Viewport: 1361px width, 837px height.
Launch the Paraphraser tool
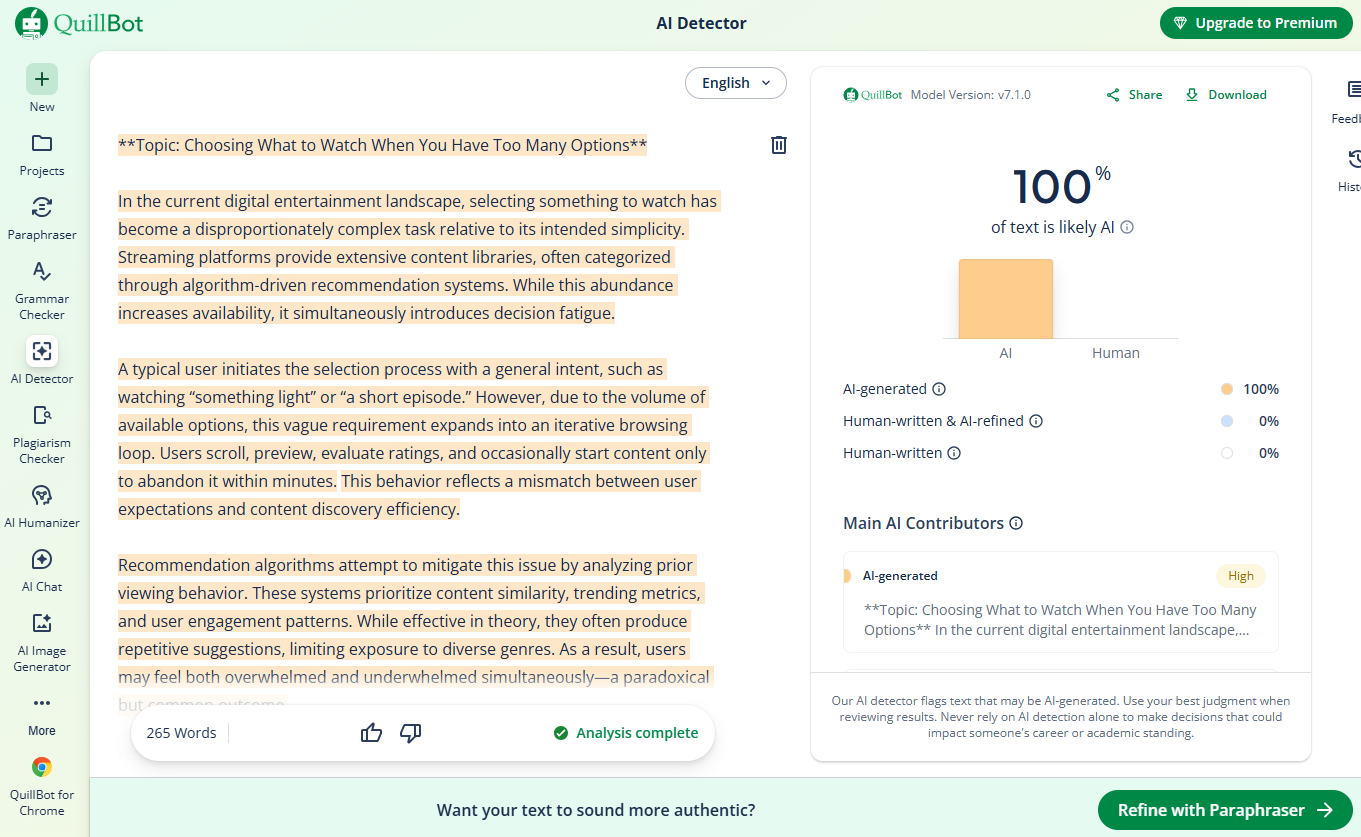(42, 217)
